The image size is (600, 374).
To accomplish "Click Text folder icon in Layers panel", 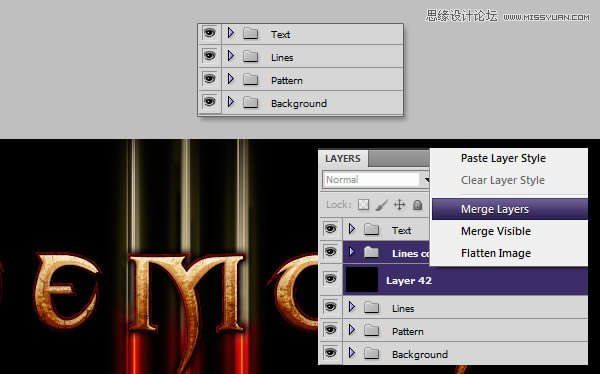I will (x=371, y=229).
